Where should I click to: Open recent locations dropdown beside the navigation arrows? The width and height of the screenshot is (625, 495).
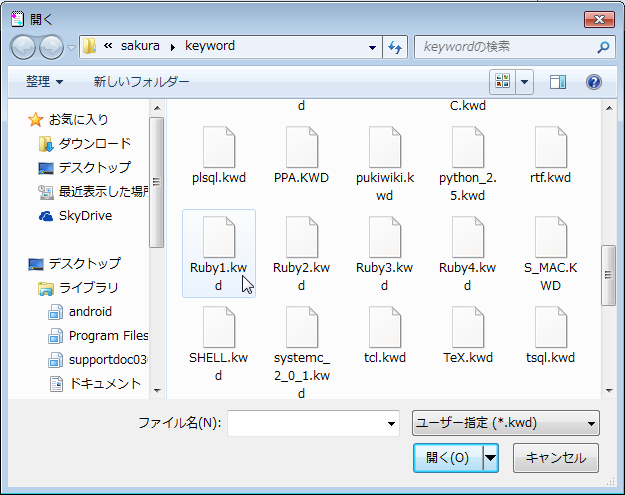click(71, 48)
